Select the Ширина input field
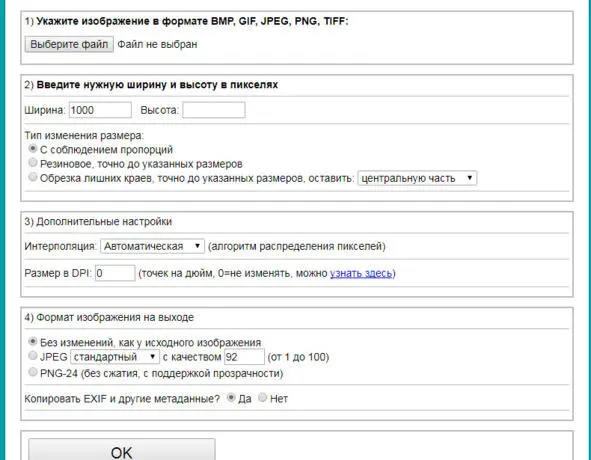Viewport: 591px width, 460px height. (x=100, y=110)
